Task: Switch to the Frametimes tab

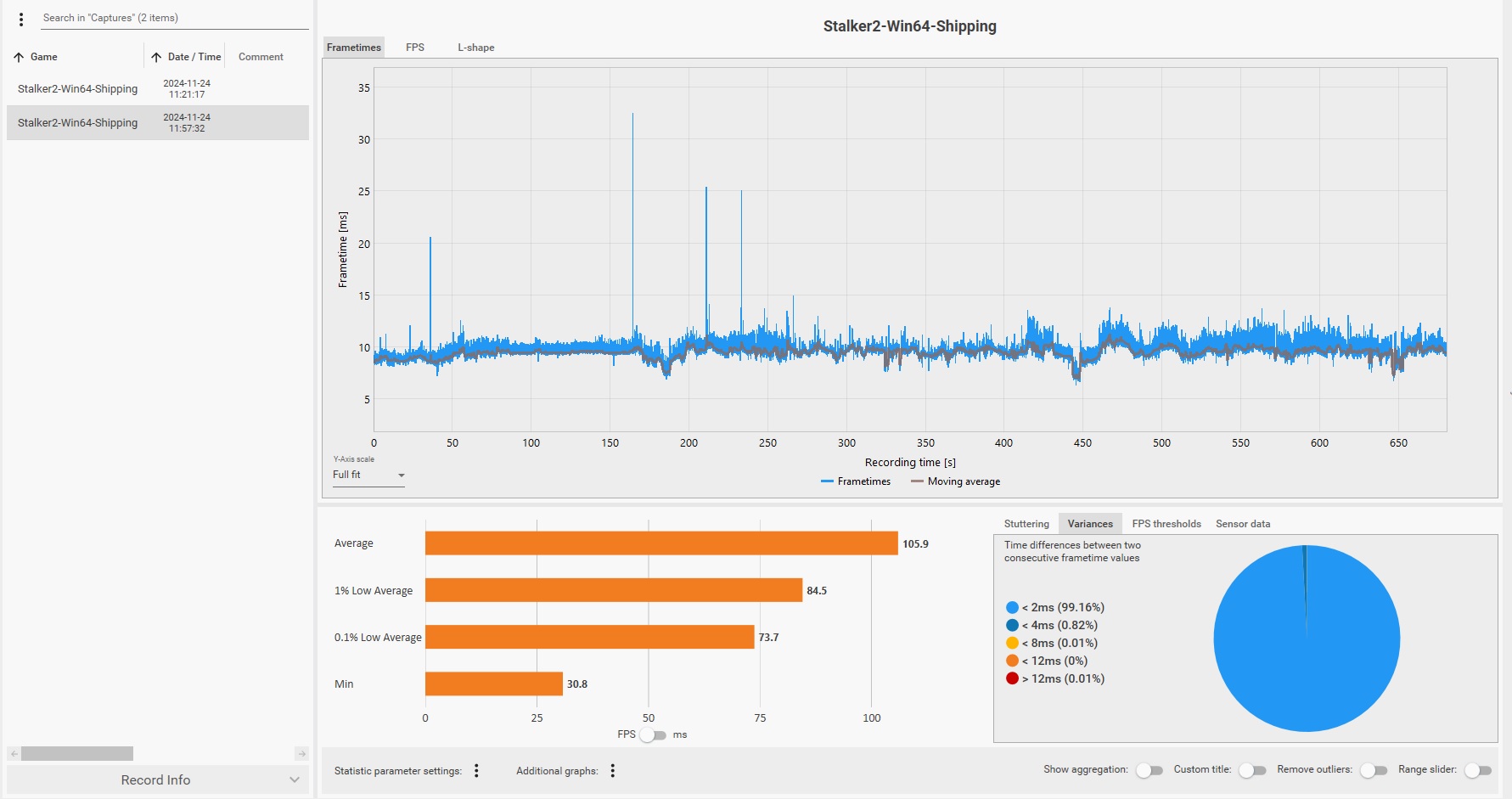Action: tap(354, 48)
